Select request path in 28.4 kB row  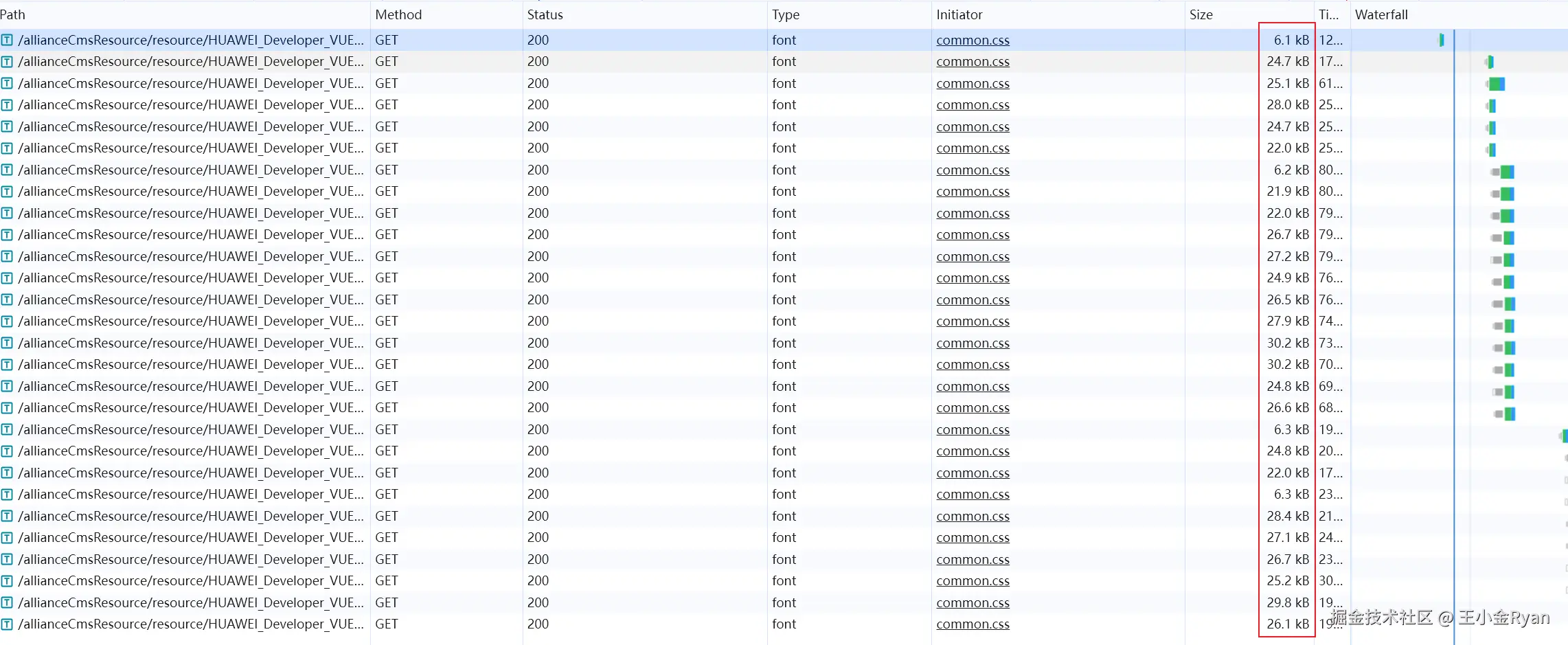191,516
